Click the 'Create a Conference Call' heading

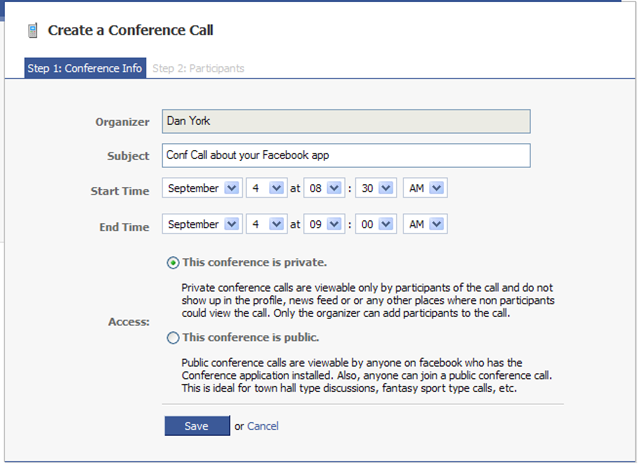[130, 32]
